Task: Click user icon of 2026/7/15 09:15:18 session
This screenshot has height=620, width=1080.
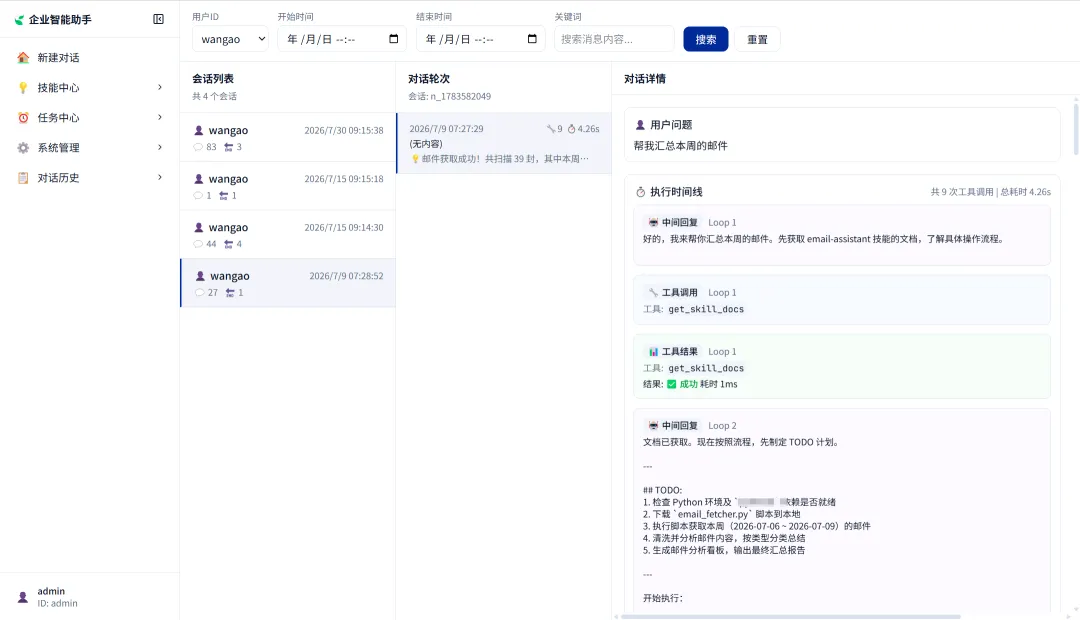Action: point(199,179)
